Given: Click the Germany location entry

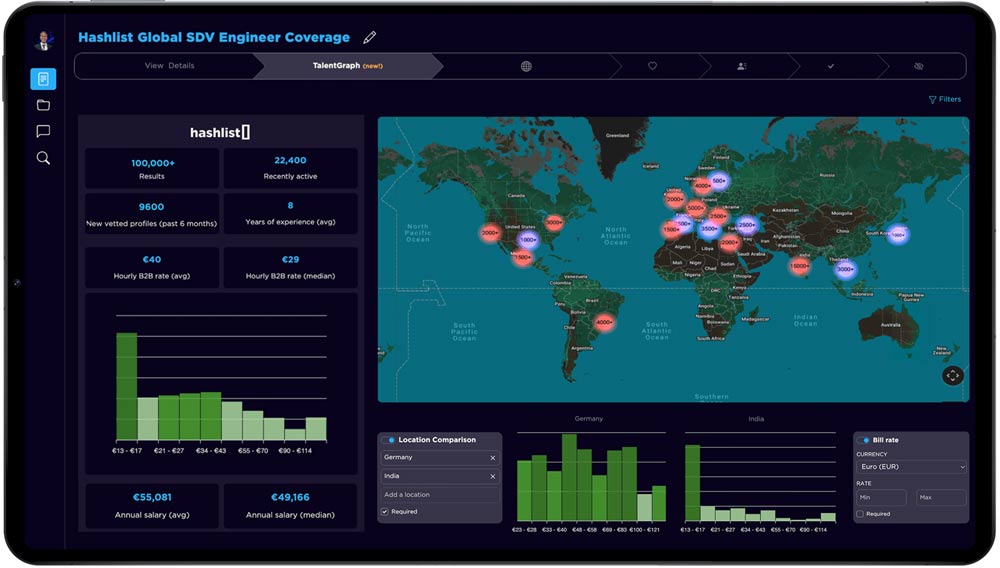Looking at the screenshot, I should tap(439, 458).
